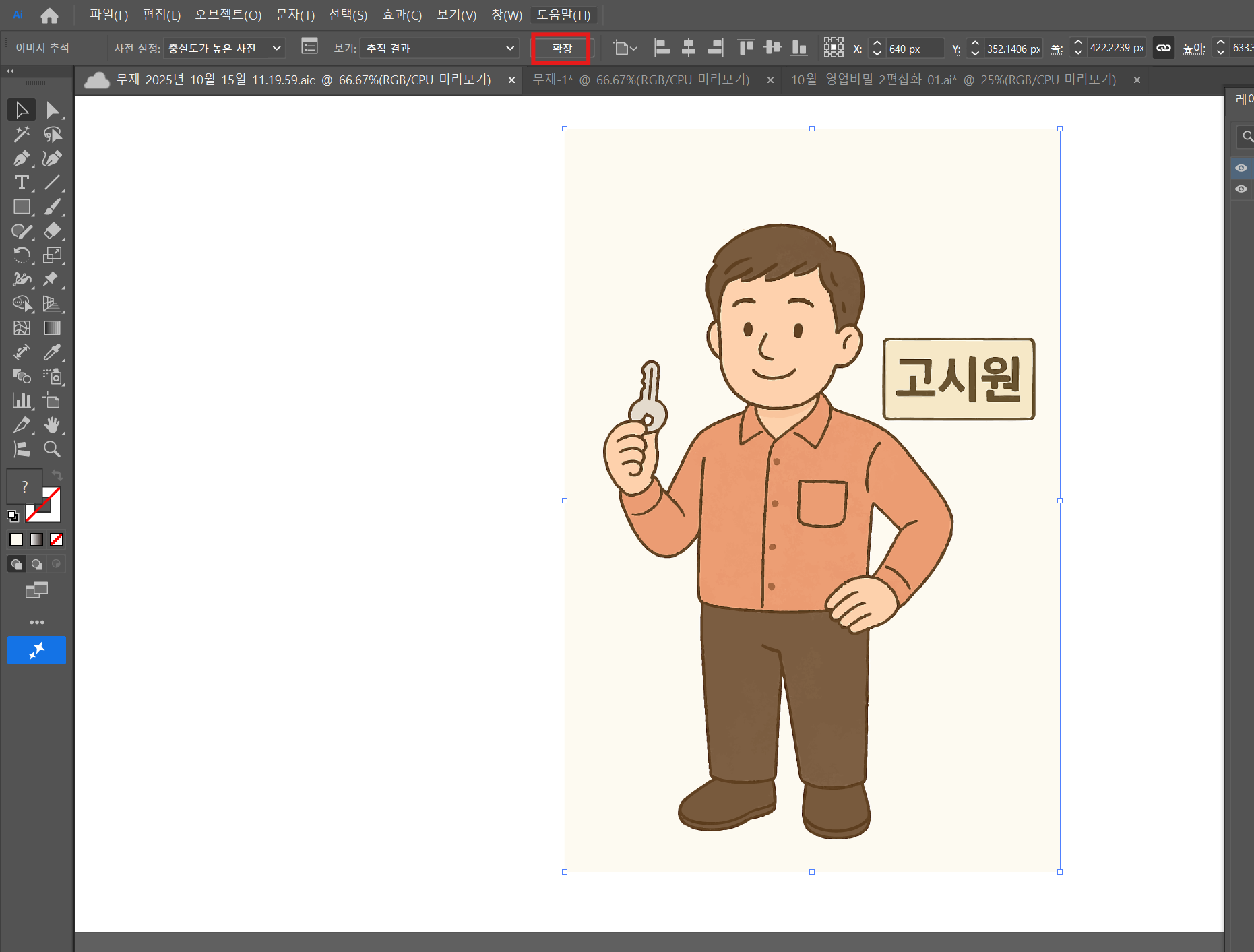
Task: Increase the Y position stepper
Action: click(974, 43)
